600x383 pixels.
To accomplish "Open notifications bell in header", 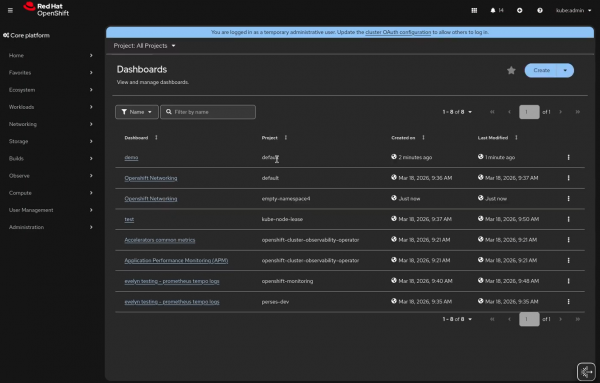I will (x=497, y=10).
